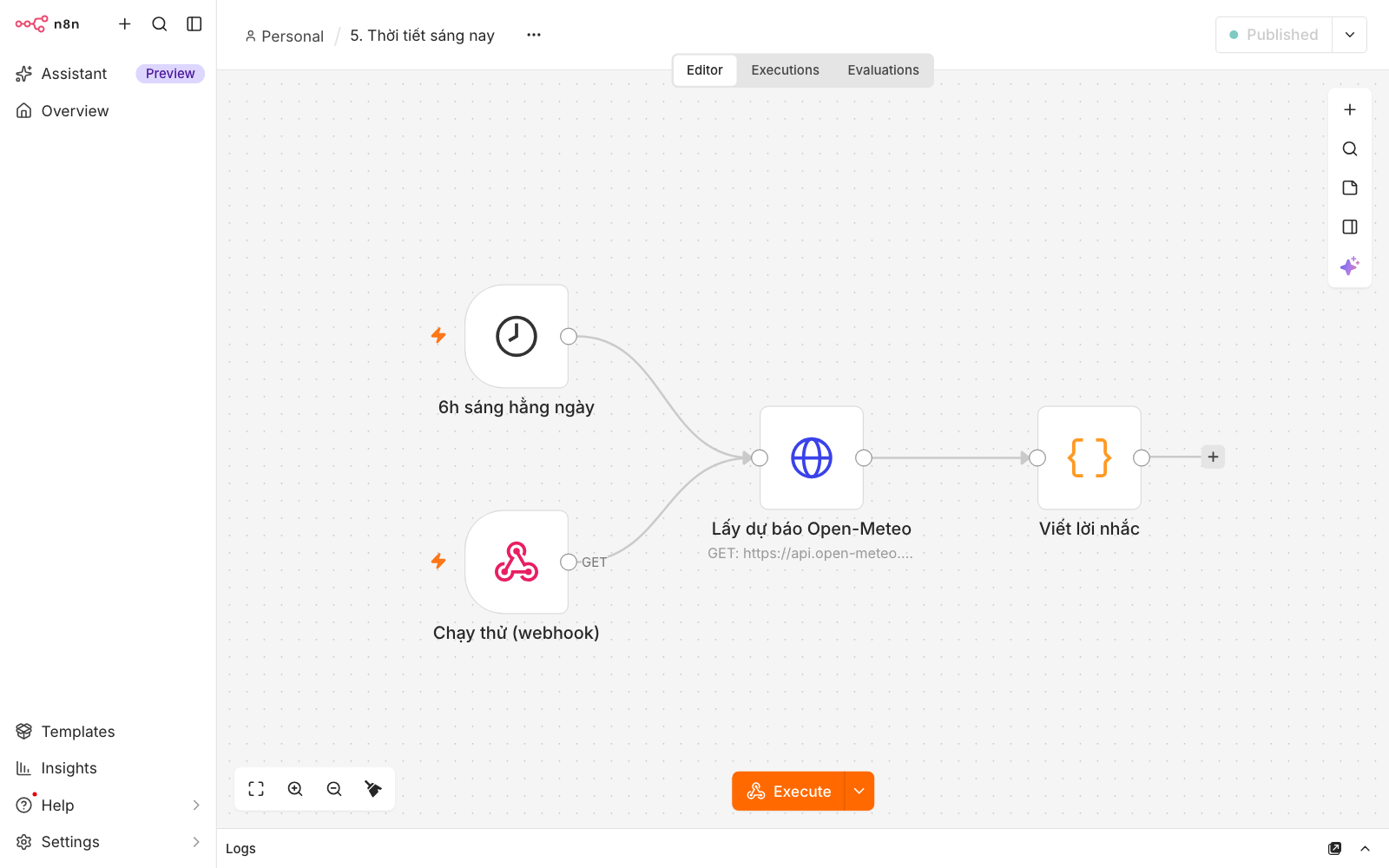Search nodes with canvas magnifier icon

click(x=1350, y=149)
